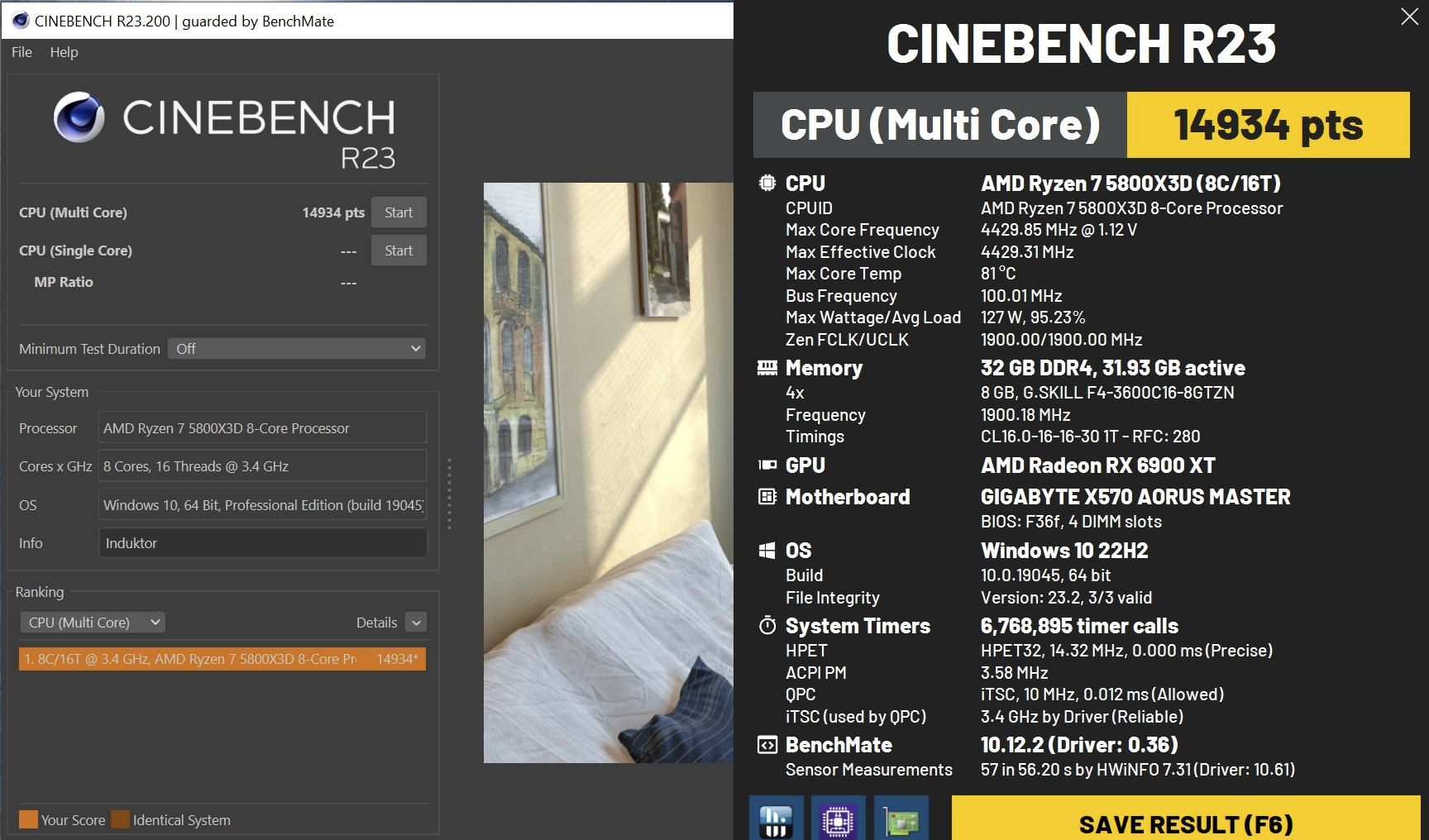Click the text AMD Ryzen 7 5800X3D (8C/16T)
The height and width of the screenshot is (840, 1429).
1130,184
